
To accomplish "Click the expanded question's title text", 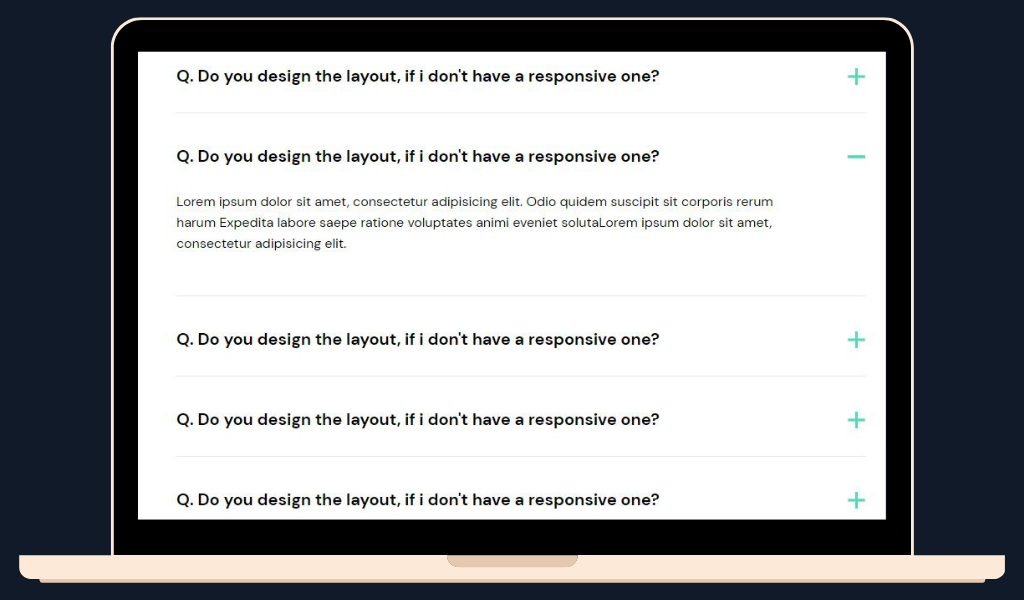I will 417,156.
